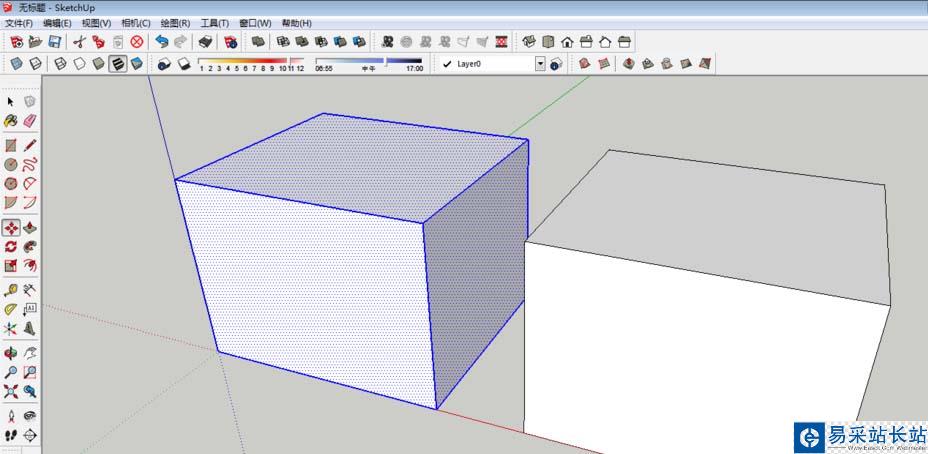Open the 相机(C) menu
928x454 pixels.
click(136, 23)
